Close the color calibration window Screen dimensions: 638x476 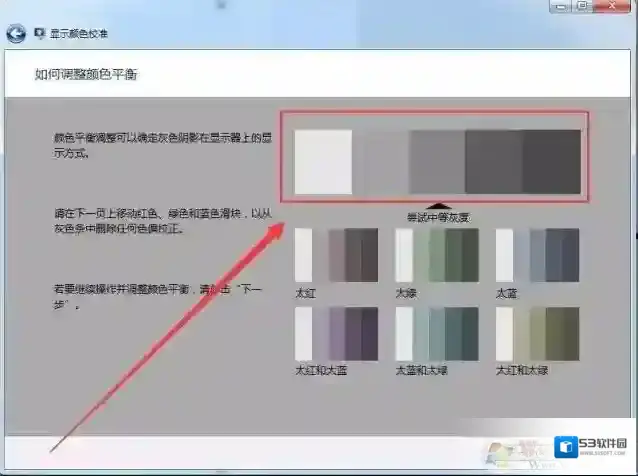(615, 6)
